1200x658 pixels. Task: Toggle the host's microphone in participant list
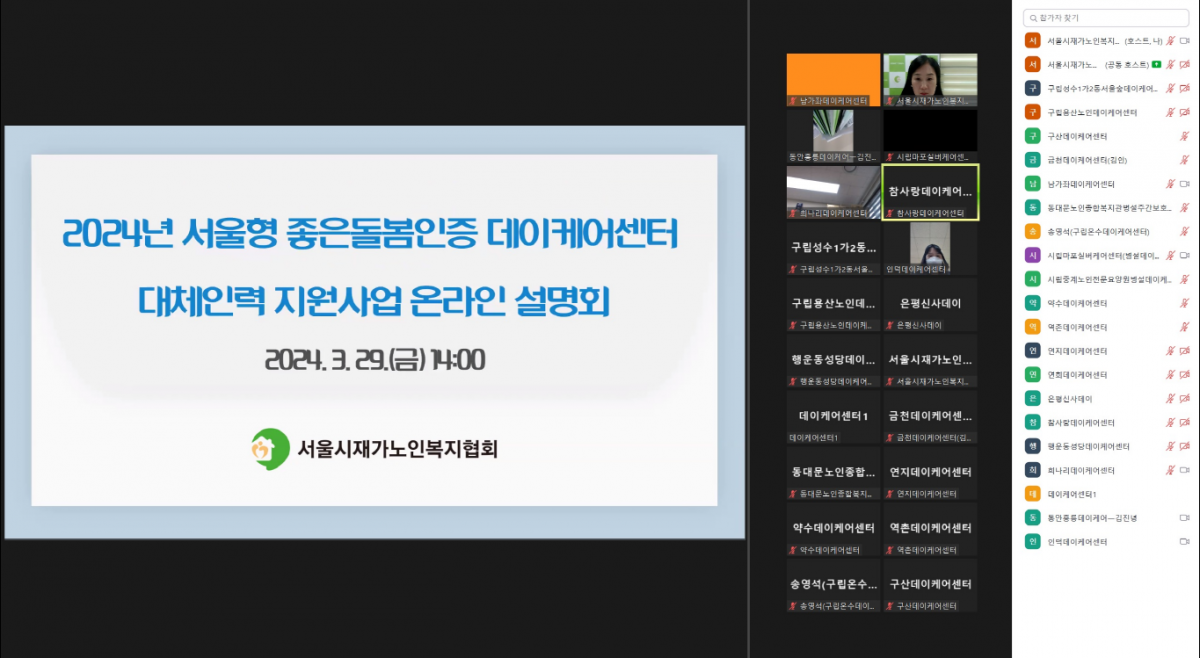pos(1170,41)
